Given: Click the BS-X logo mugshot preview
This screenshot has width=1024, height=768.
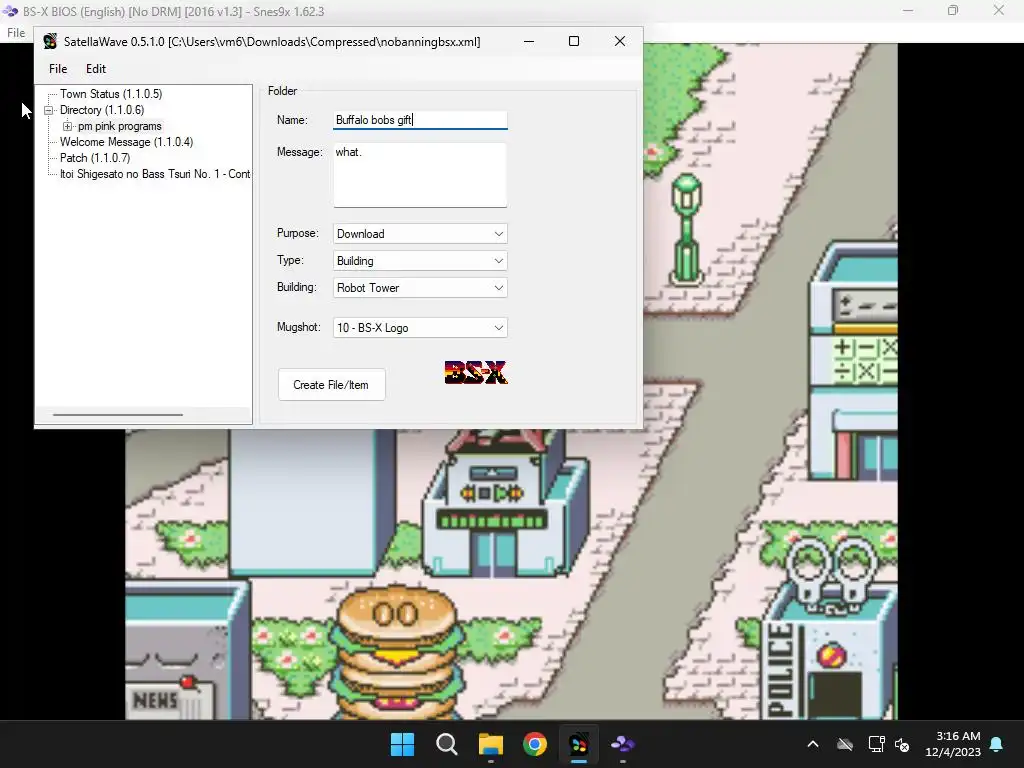Looking at the screenshot, I should [x=475, y=372].
